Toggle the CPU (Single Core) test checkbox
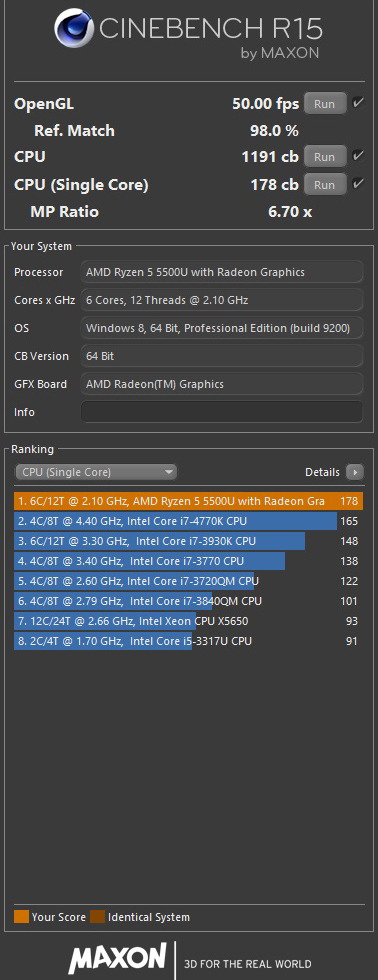 coord(358,184)
